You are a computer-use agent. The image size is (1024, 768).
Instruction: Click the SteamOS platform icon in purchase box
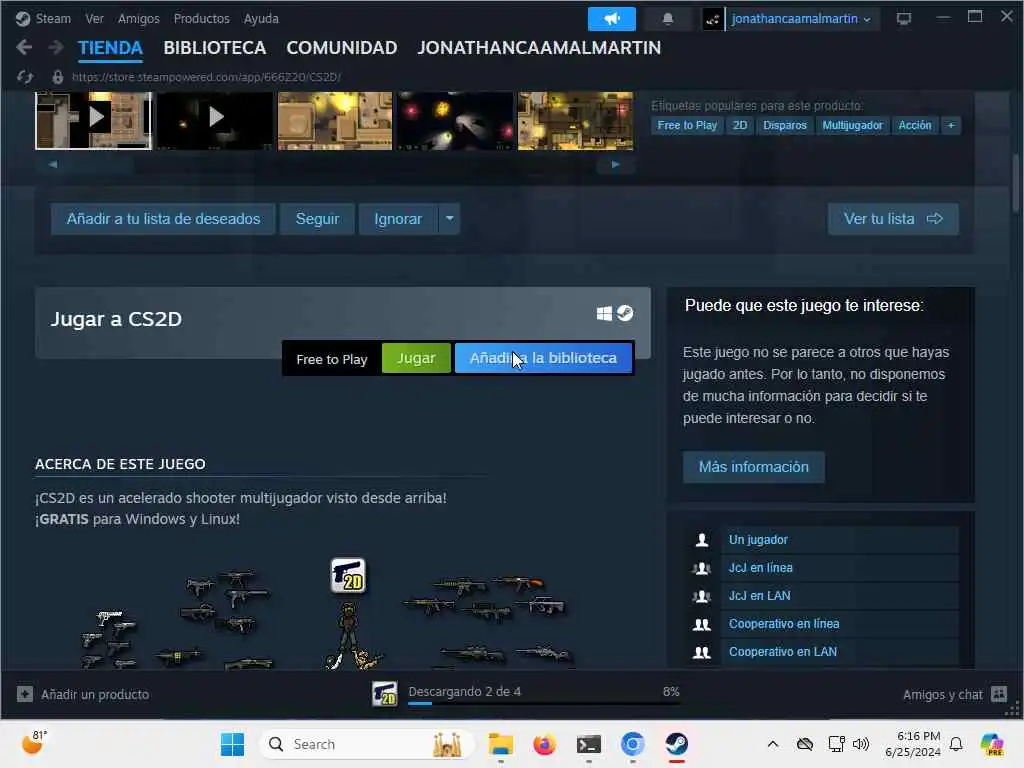coord(625,313)
